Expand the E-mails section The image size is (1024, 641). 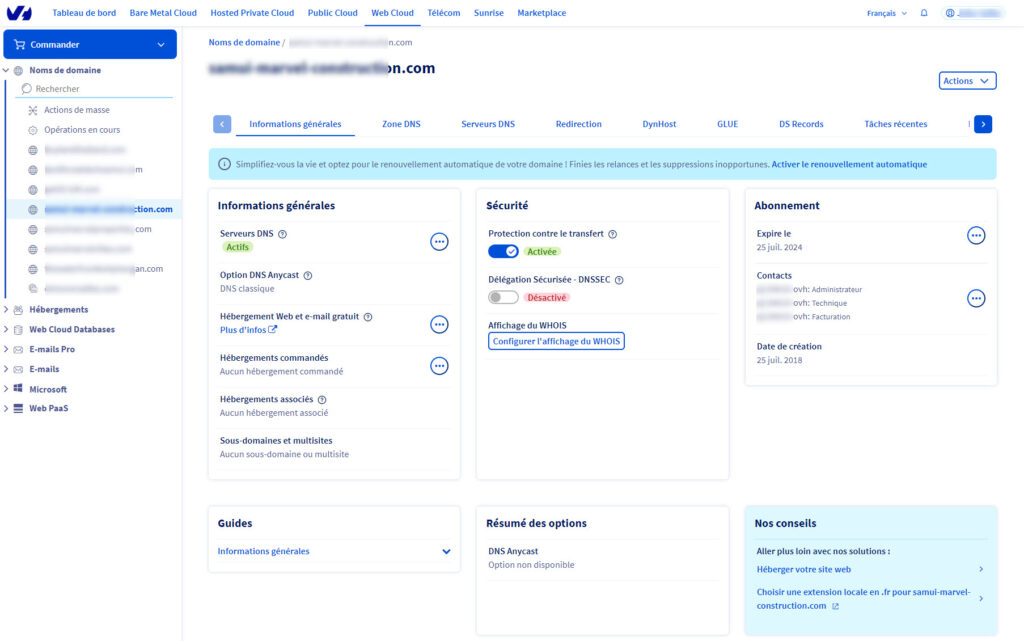coord(6,369)
